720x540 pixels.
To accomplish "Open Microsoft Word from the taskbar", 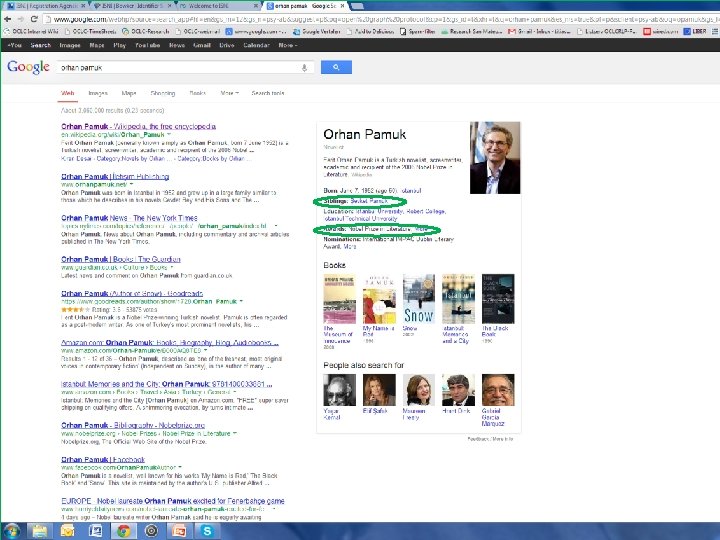I will tap(95, 531).
